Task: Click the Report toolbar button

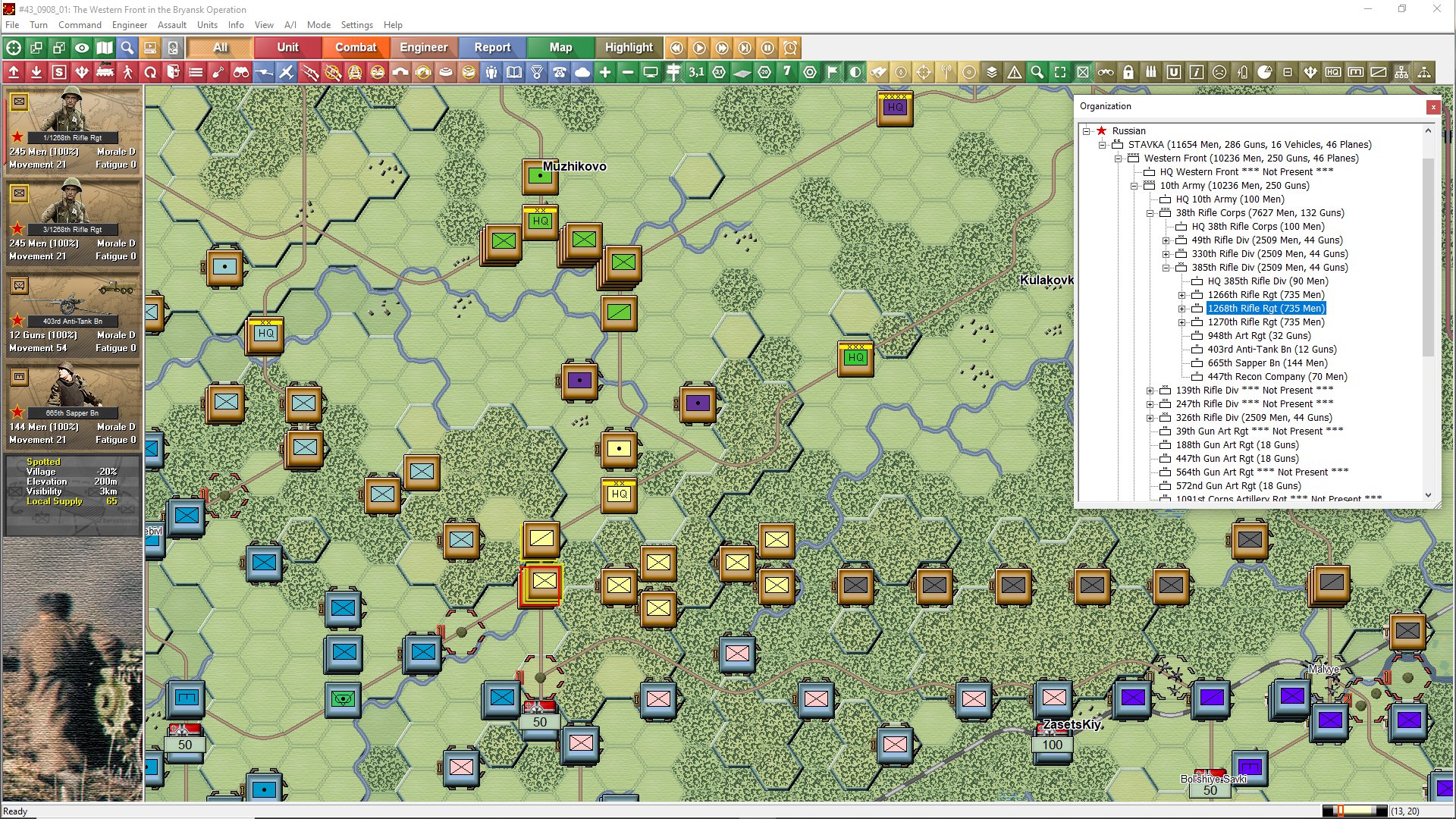Action: click(492, 48)
